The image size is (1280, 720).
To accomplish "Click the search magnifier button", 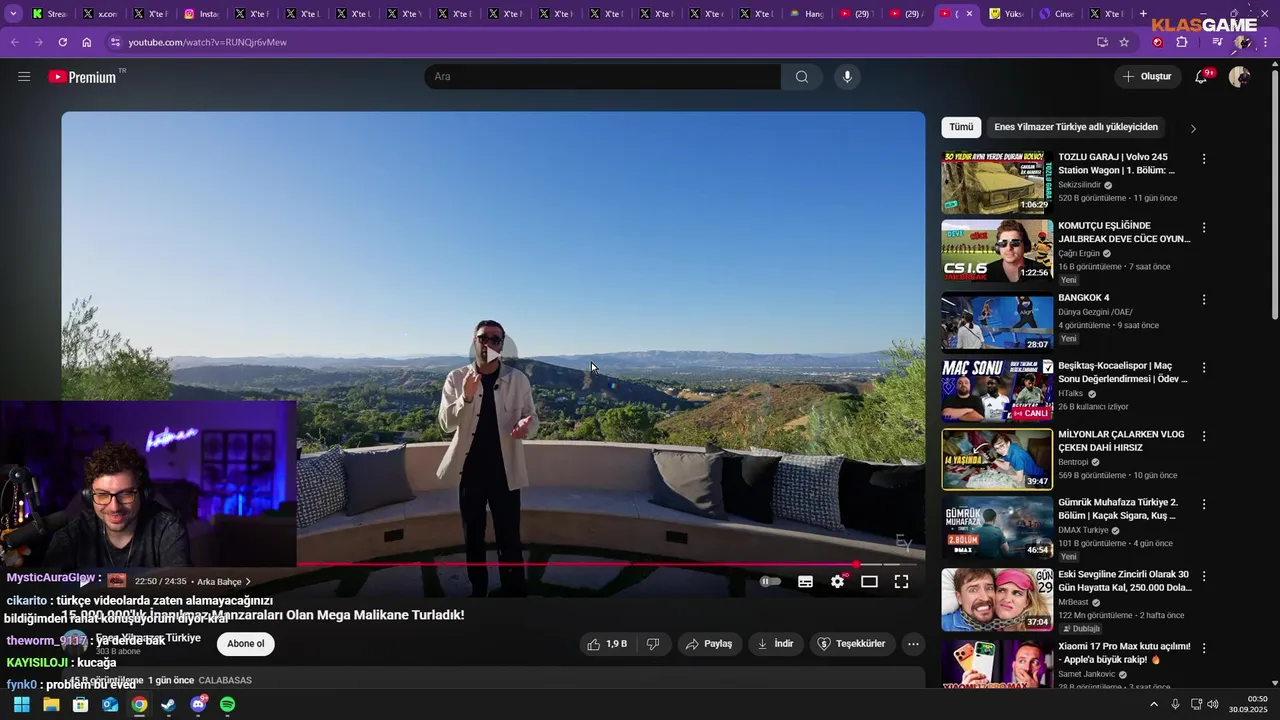I will point(802,77).
